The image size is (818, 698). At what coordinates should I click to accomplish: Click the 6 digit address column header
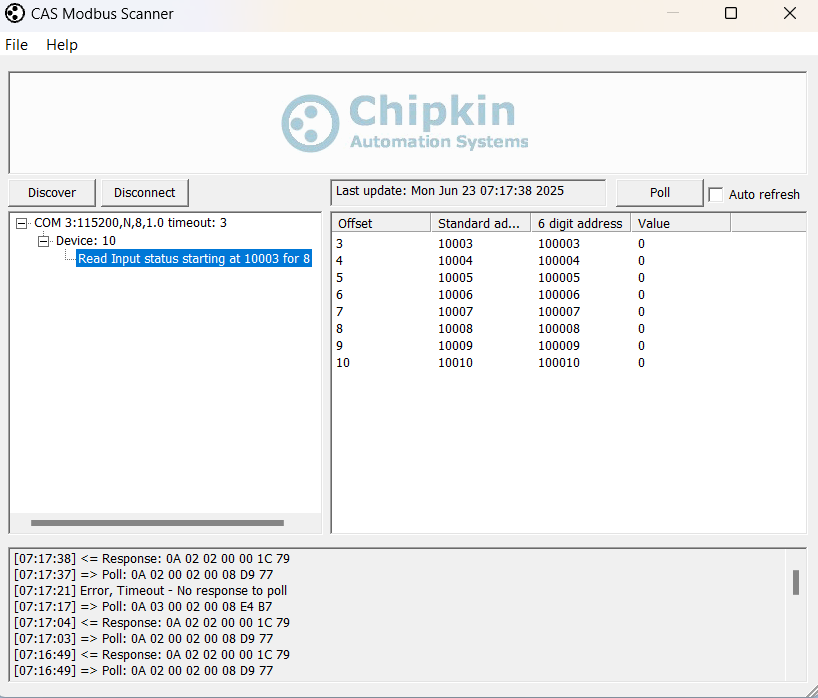(581, 223)
